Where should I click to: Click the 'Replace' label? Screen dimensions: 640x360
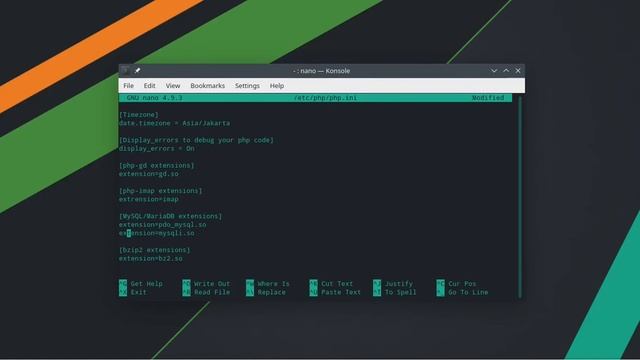tap(272, 292)
